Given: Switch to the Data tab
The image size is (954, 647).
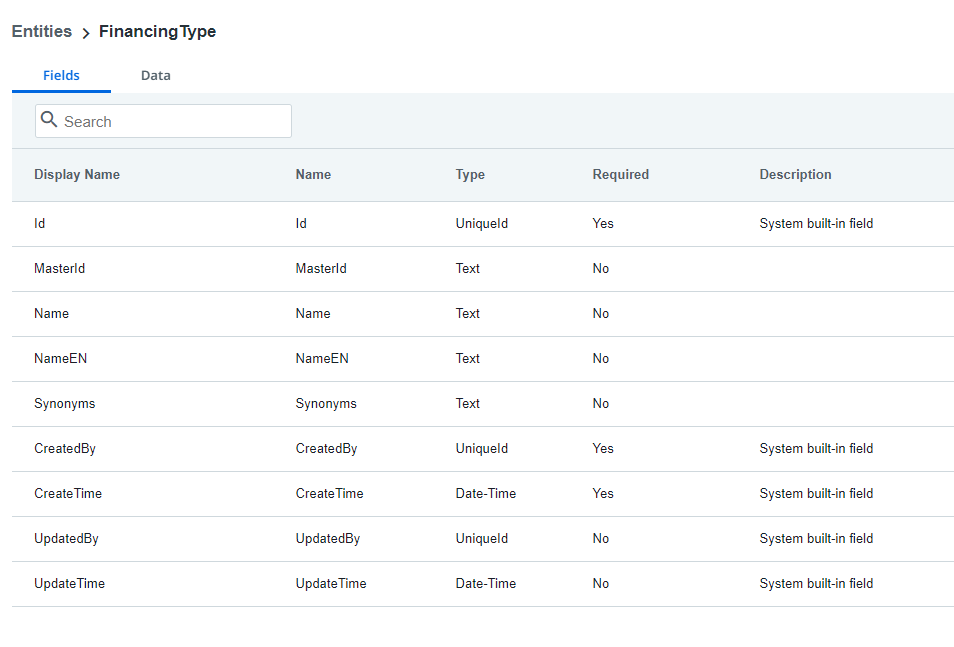Looking at the screenshot, I should tap(156, 75).
